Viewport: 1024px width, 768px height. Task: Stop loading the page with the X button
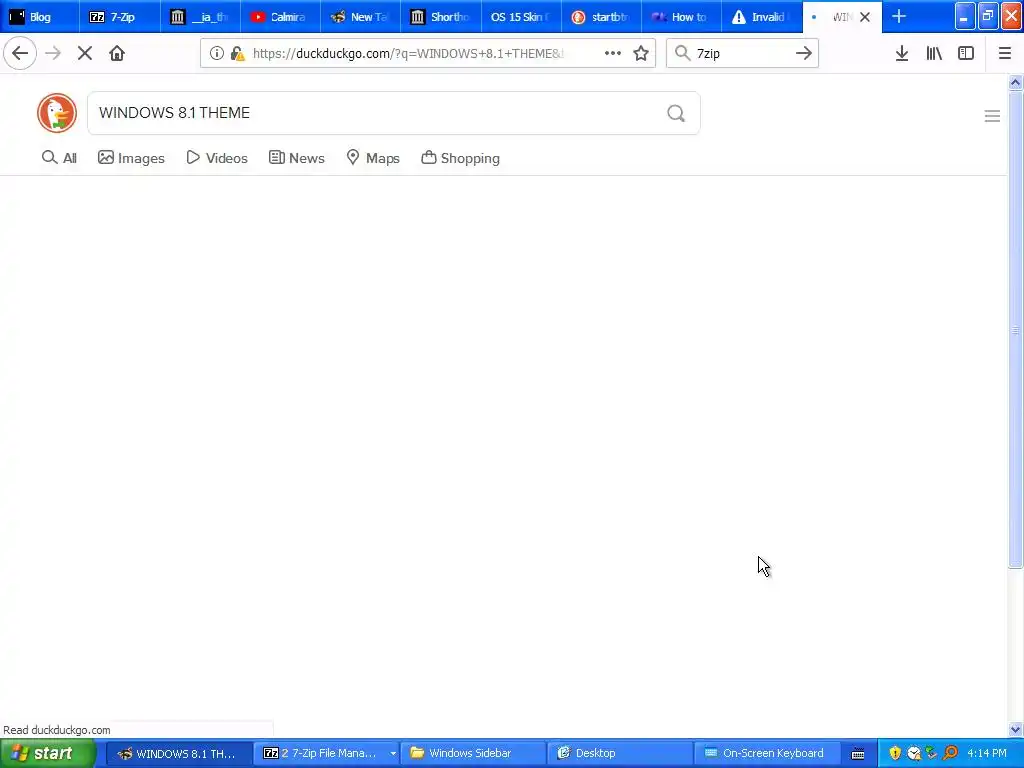coord(85,54)
